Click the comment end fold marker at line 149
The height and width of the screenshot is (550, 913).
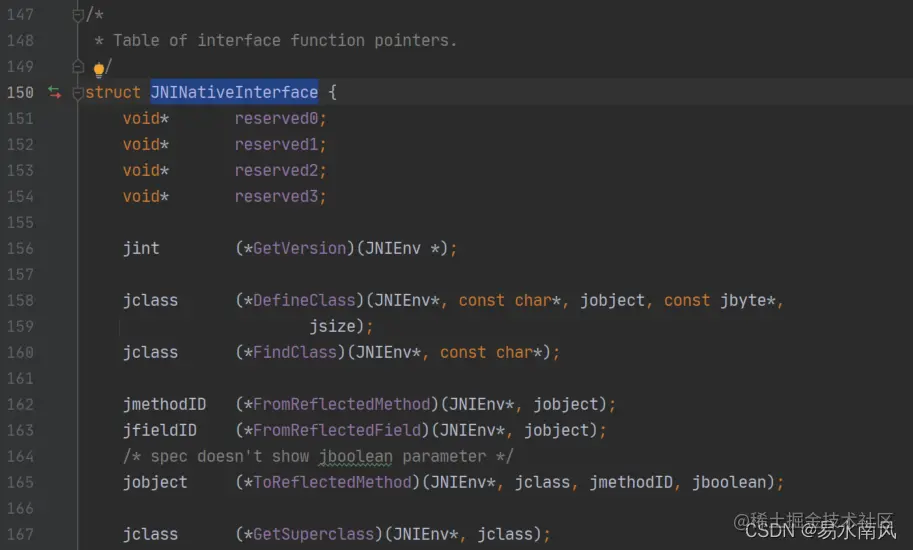pos(77,66)
